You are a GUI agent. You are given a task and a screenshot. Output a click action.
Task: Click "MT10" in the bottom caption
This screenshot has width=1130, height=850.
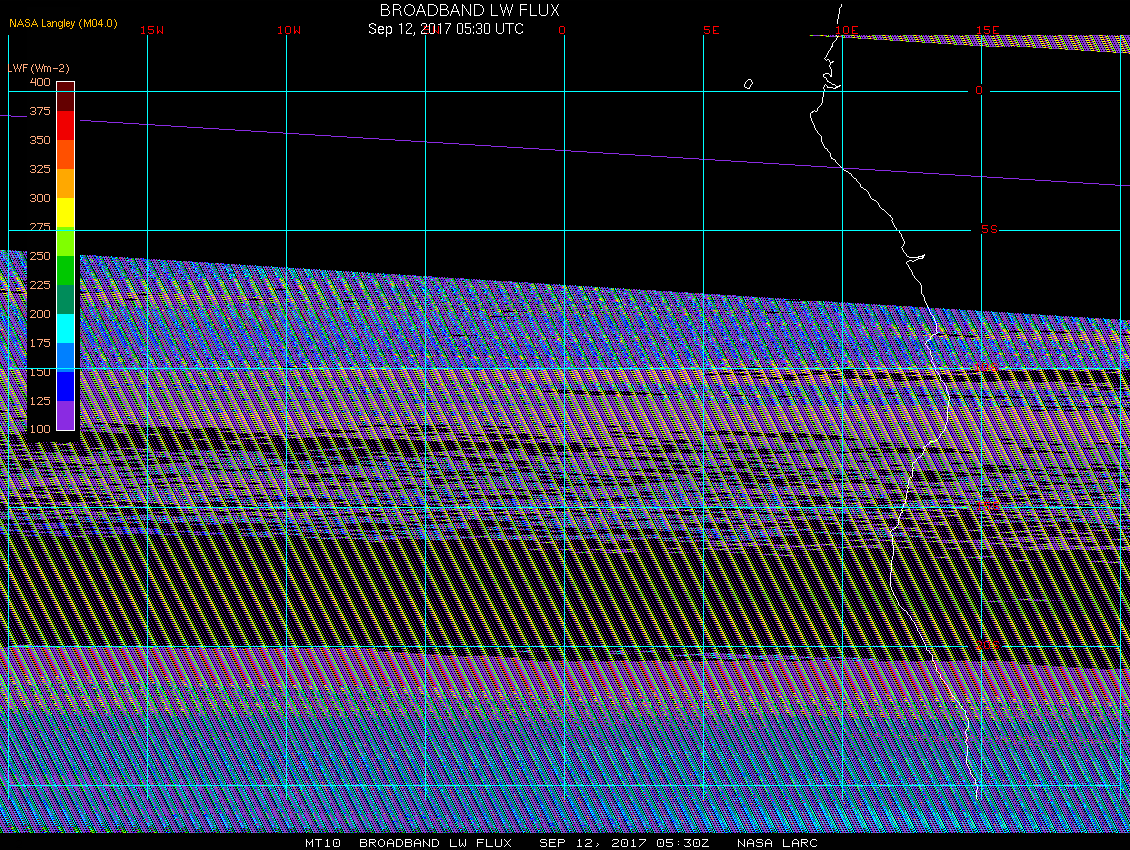coord(323,843)
